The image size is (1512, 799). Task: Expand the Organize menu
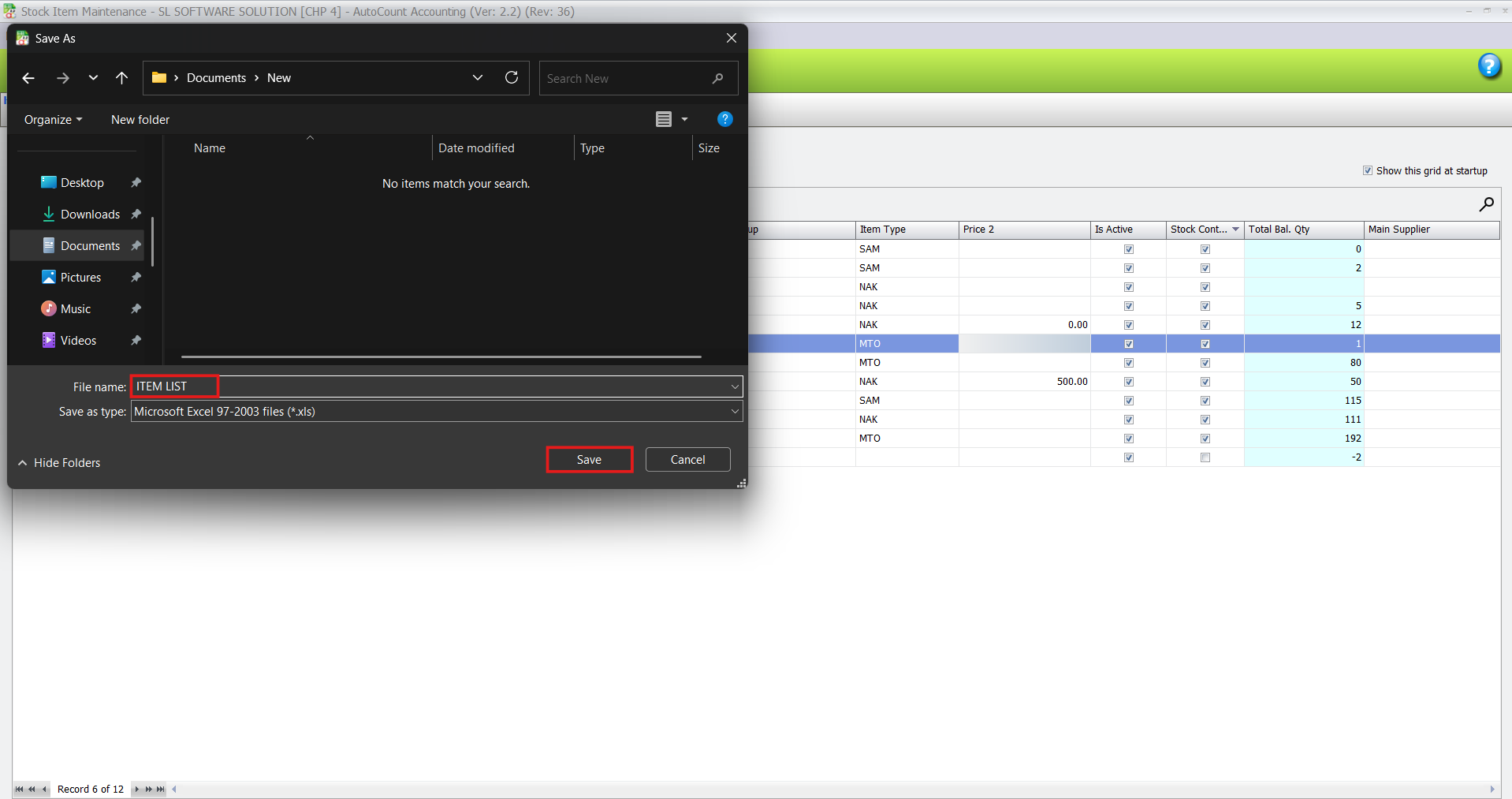click(x=53, y=120)
